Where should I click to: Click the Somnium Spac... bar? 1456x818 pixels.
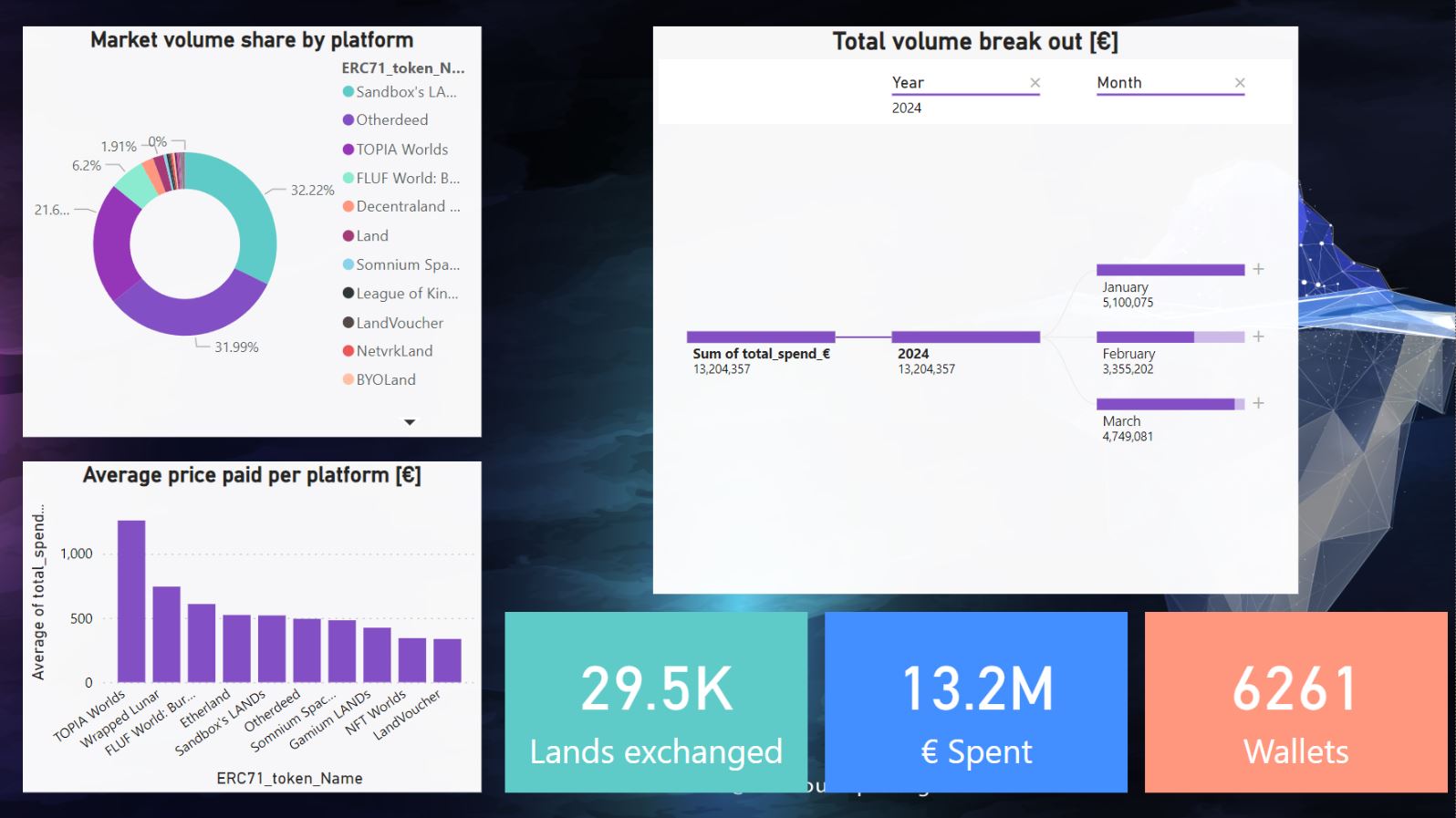[x=342, y=651]
